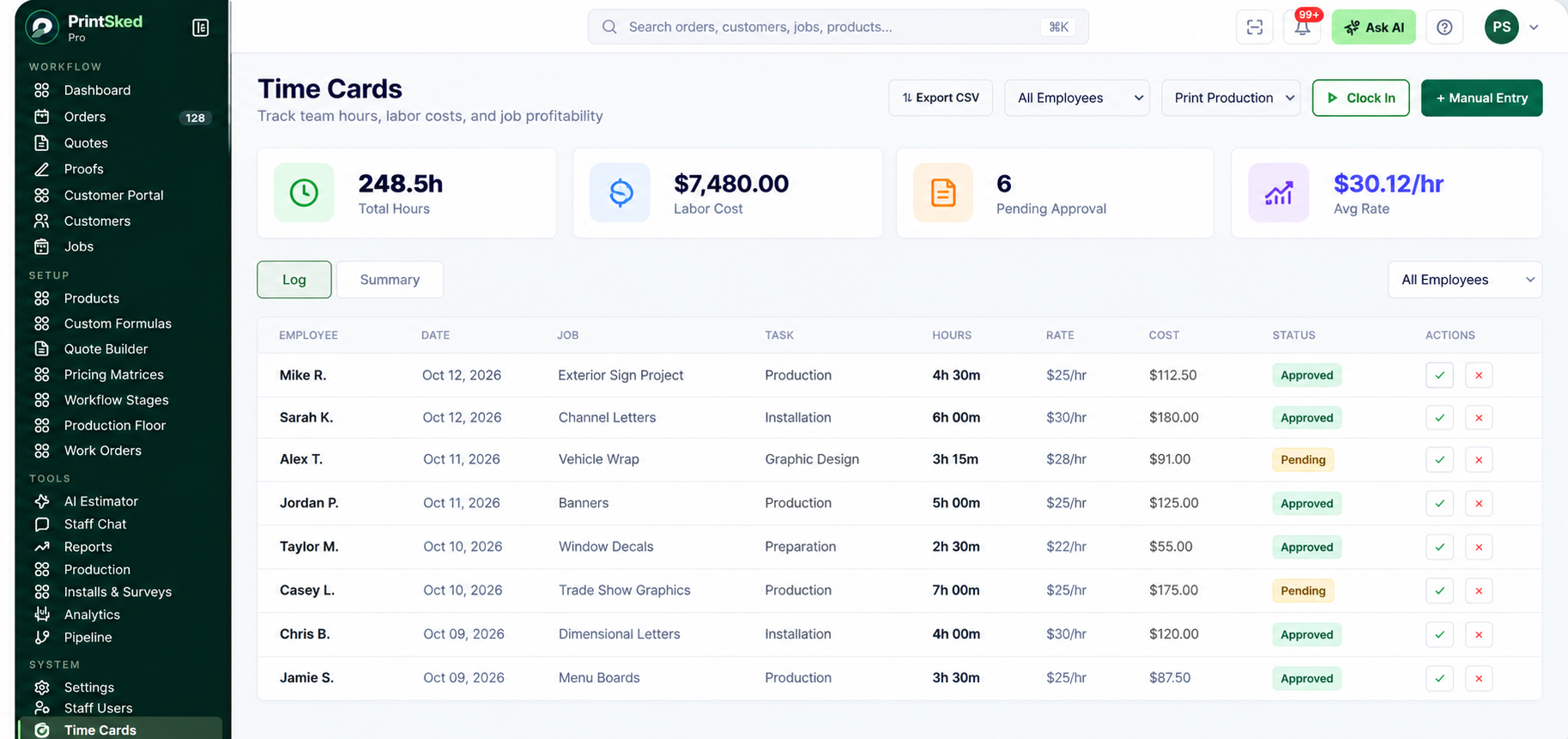Click Pending status badge for Casey L.

[1303, 591]
